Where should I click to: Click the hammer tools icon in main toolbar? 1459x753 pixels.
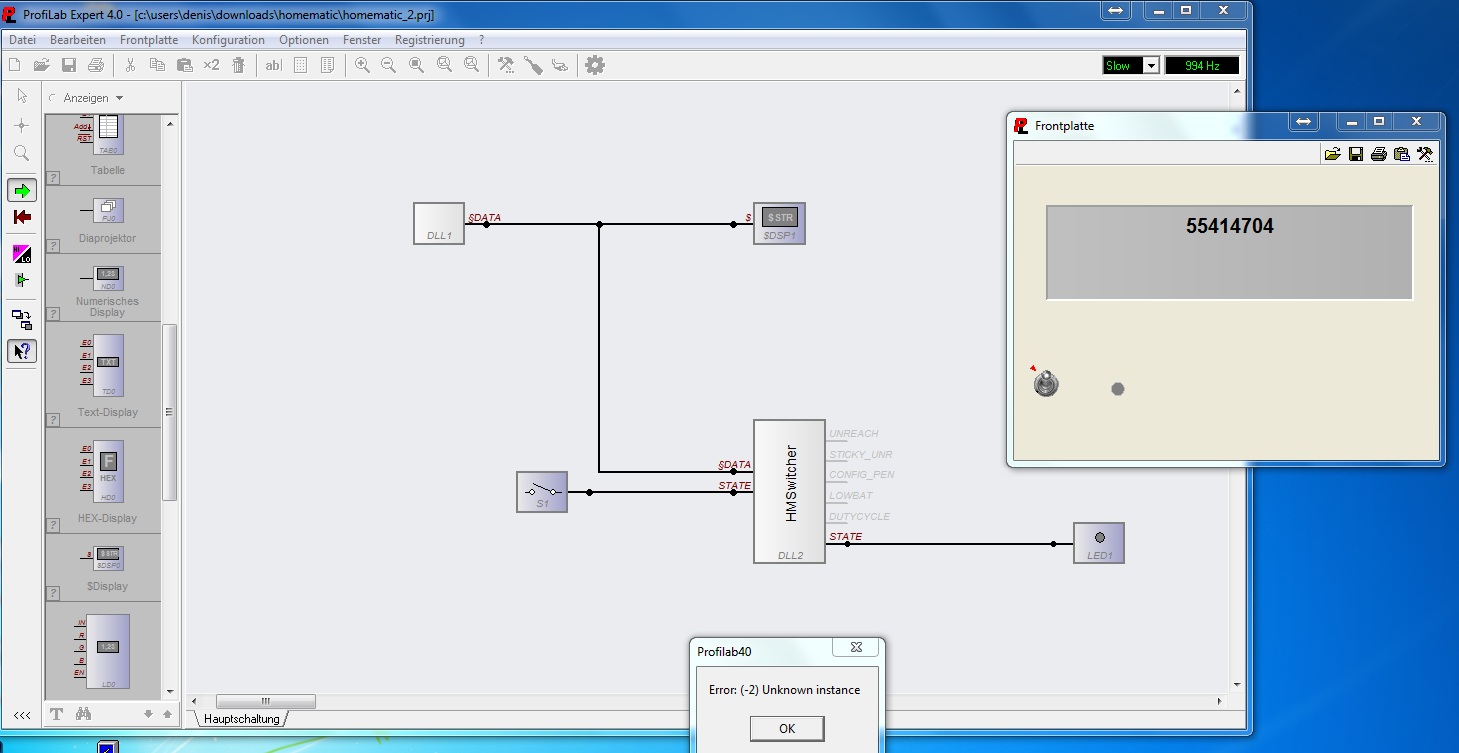[506, 65]
